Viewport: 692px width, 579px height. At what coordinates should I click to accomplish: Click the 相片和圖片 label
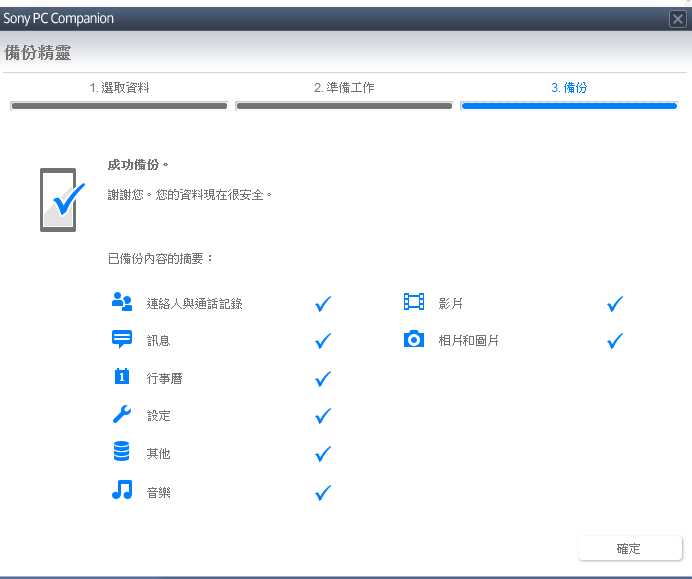click(469, 341)
